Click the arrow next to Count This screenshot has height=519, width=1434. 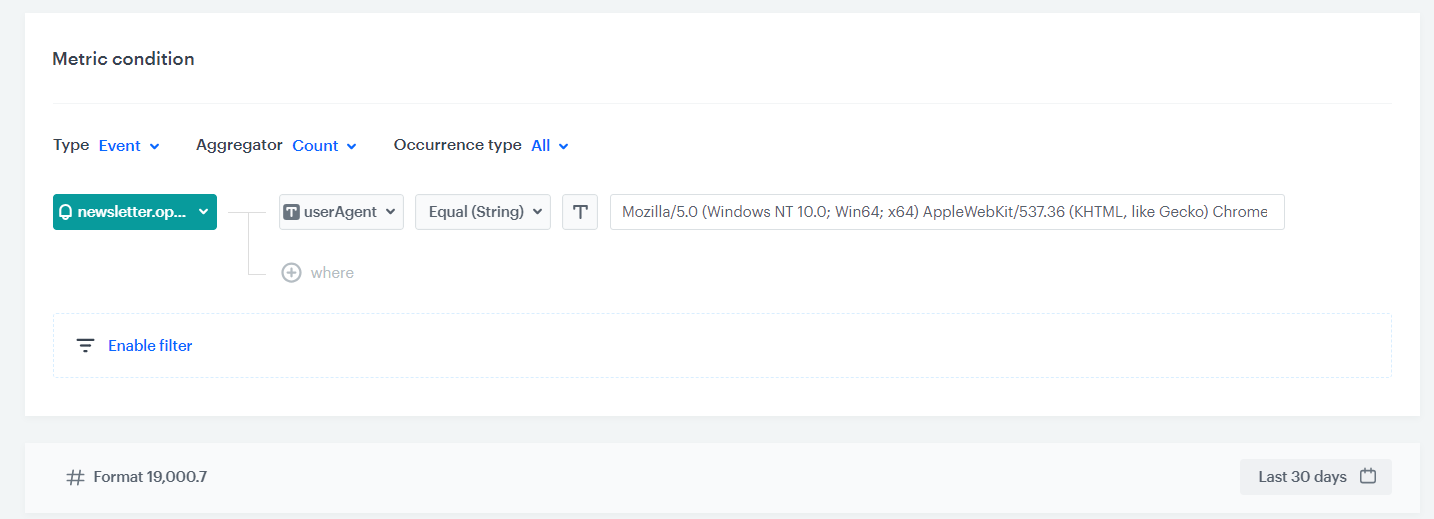[x=352, y=146]
